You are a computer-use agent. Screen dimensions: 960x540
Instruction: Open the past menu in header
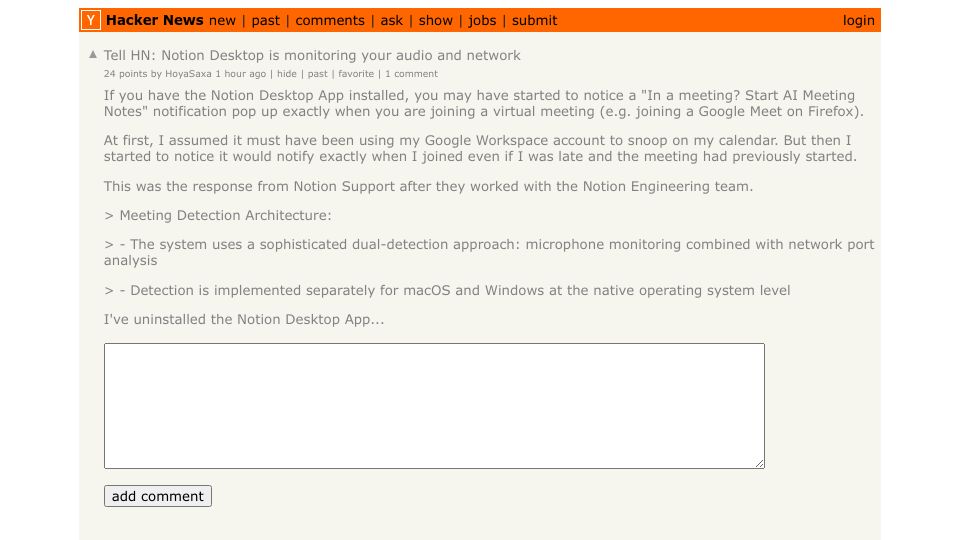pos(265,21)
